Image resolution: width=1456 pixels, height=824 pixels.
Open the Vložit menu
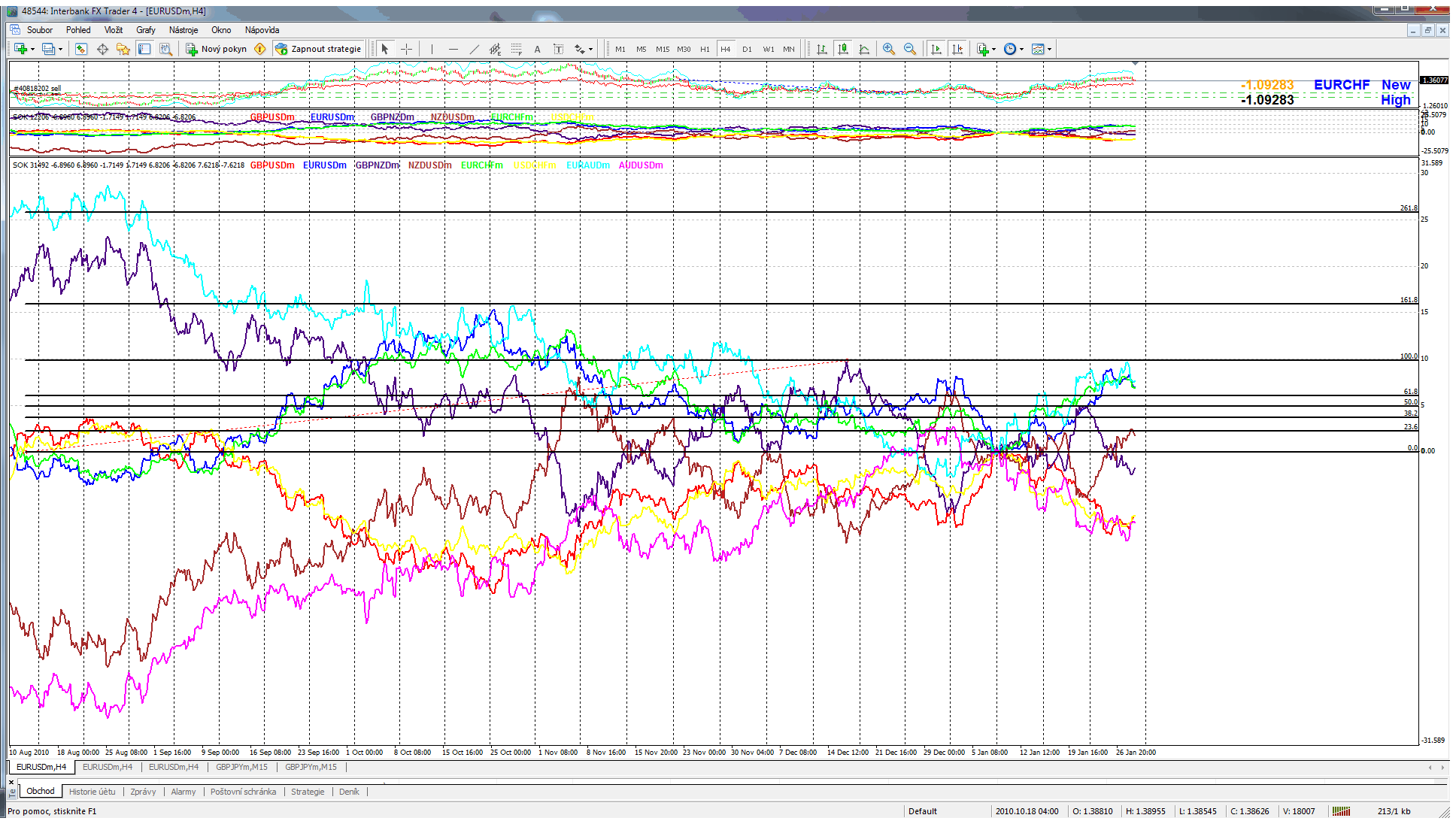[x=114, y=30]
